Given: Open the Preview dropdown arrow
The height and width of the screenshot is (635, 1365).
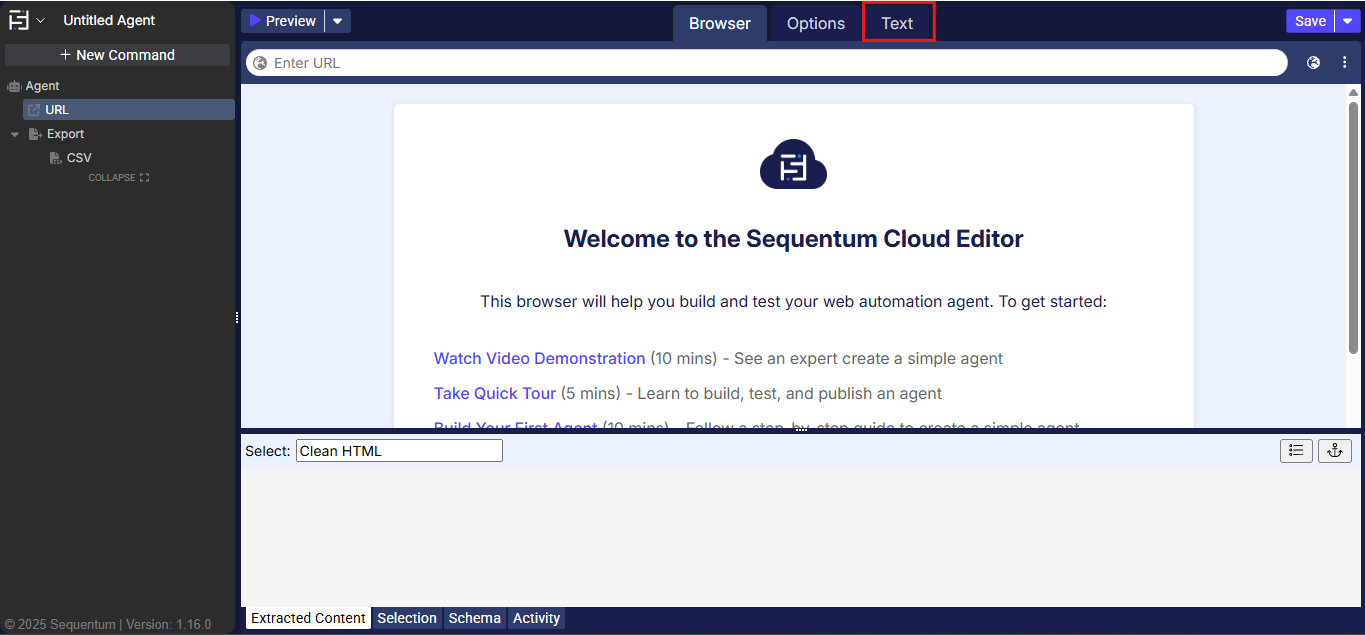Looking at the screenshot, I should (x=338, y=21).
